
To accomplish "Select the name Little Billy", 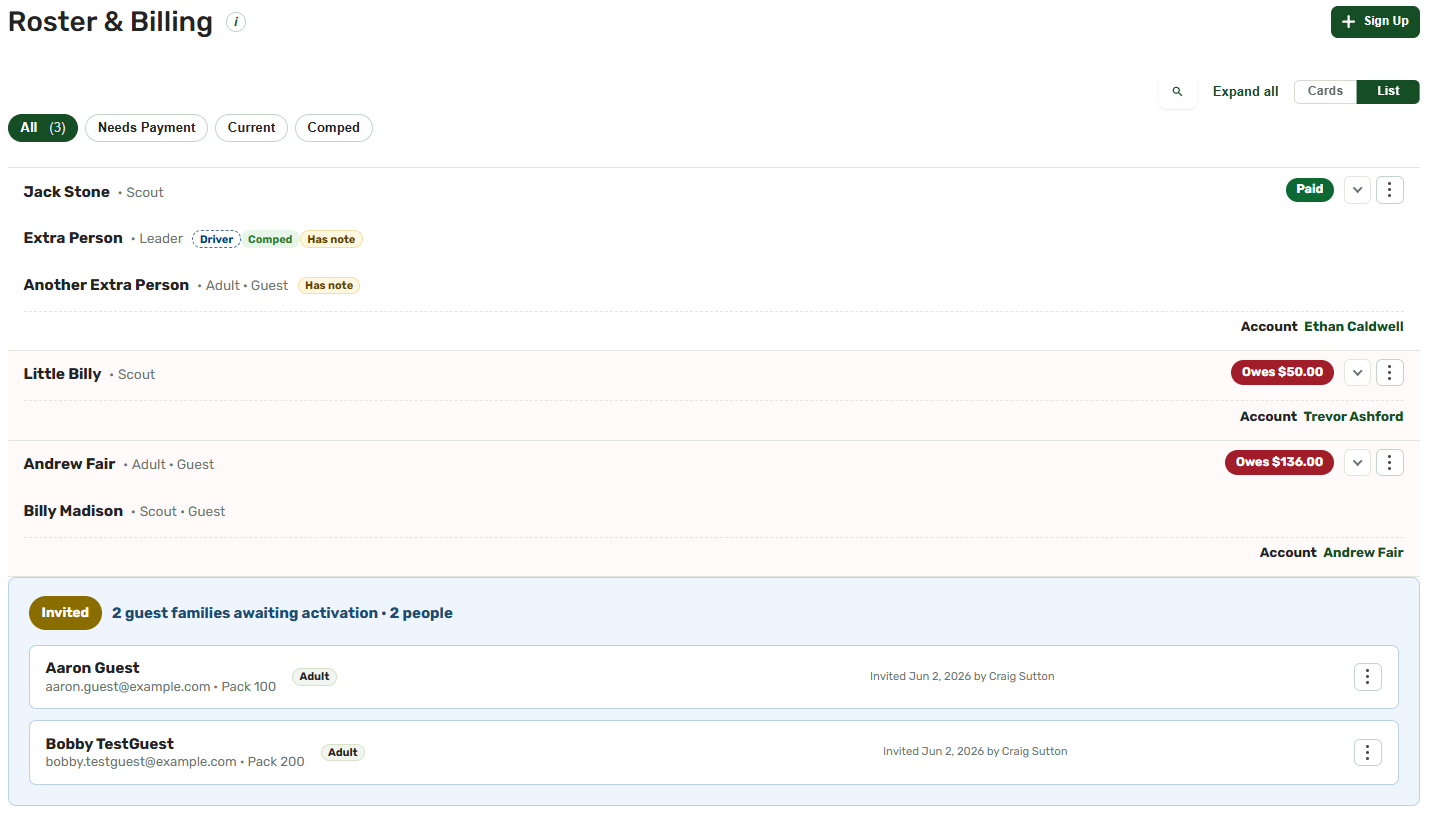I will tap(62, 374).
